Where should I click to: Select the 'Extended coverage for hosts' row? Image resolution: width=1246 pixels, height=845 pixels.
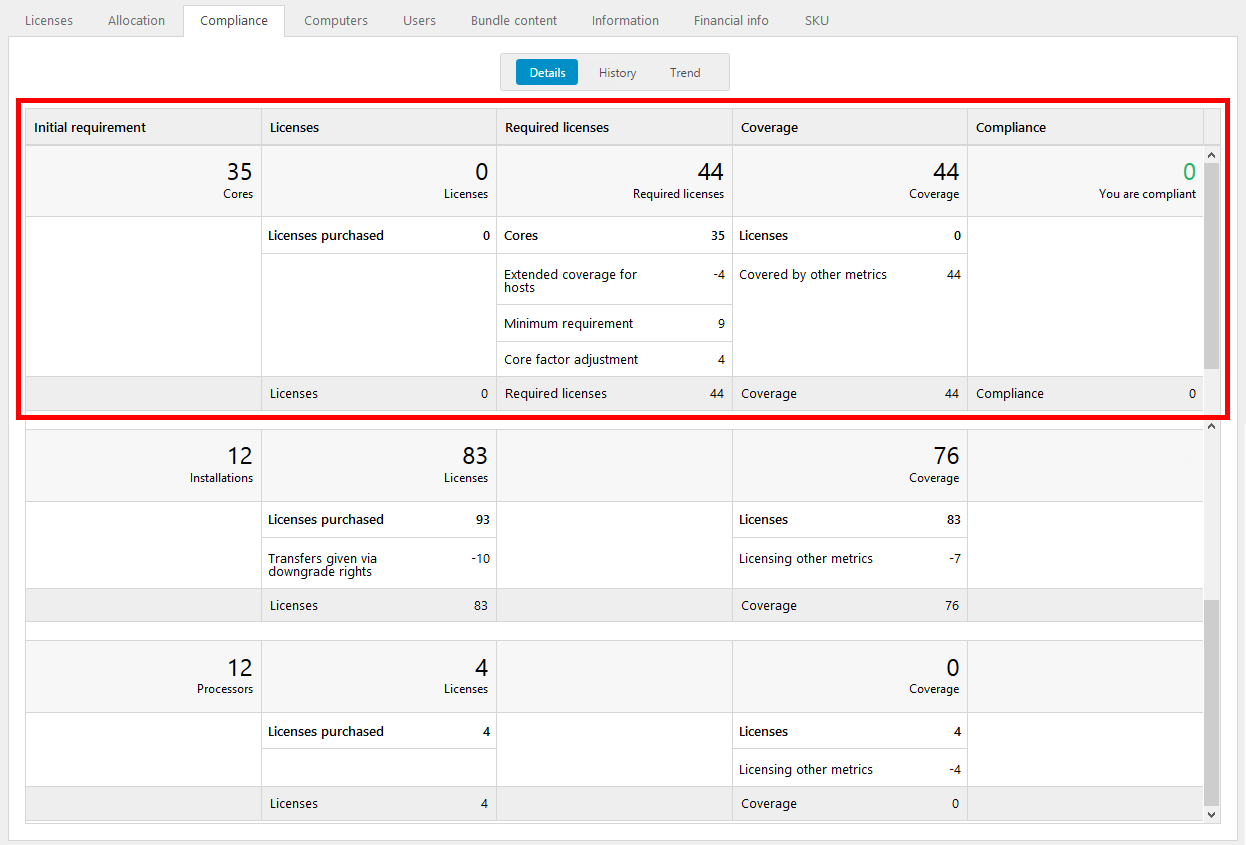tap(614, 280)
